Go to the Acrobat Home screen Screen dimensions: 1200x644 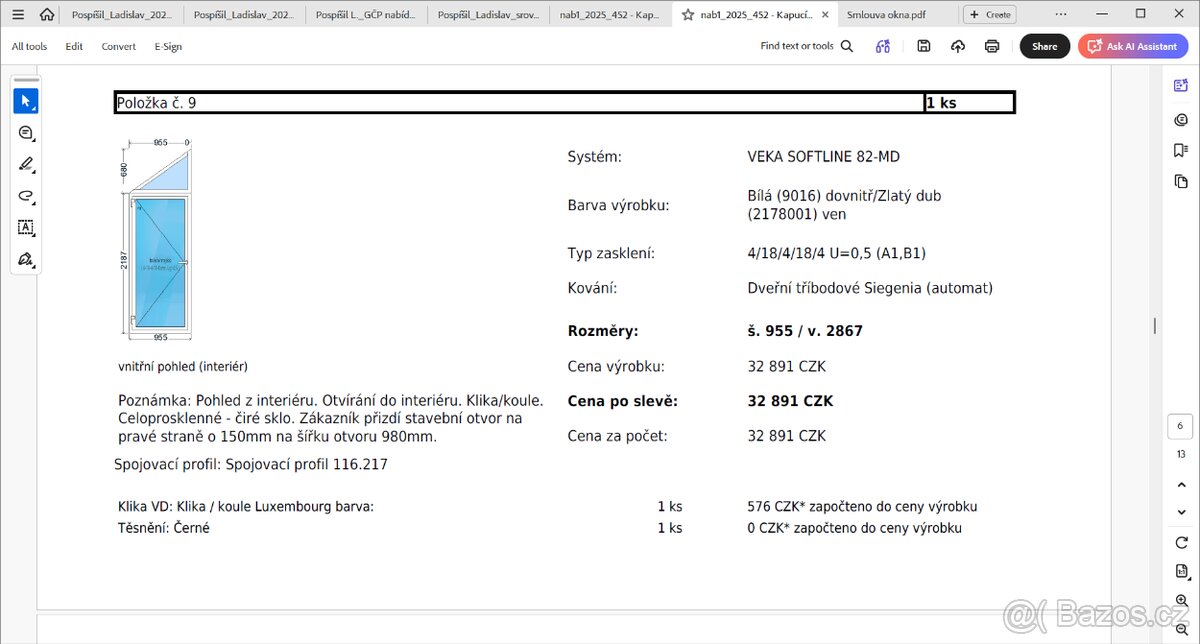click(x=46, y=14)
